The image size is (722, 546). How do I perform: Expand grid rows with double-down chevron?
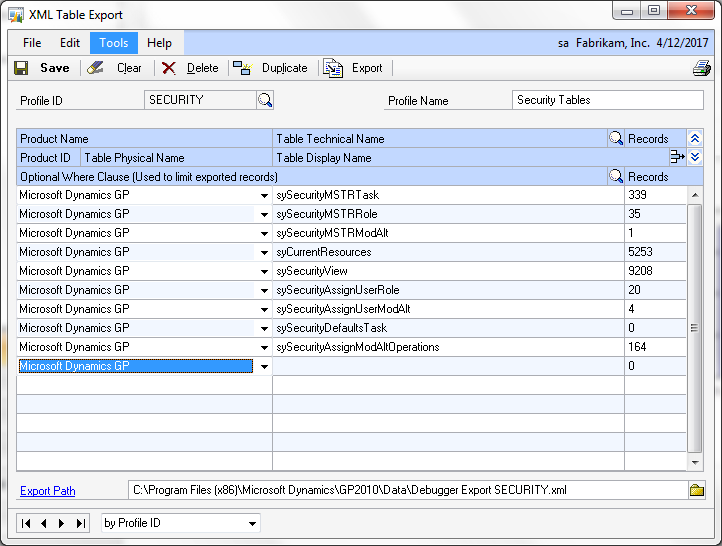[x=695, y=157]
